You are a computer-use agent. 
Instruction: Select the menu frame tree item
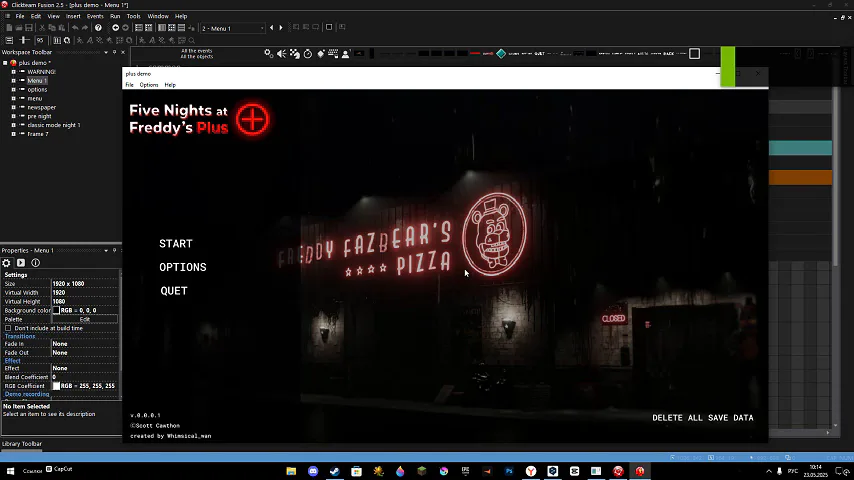pos(35,99)
